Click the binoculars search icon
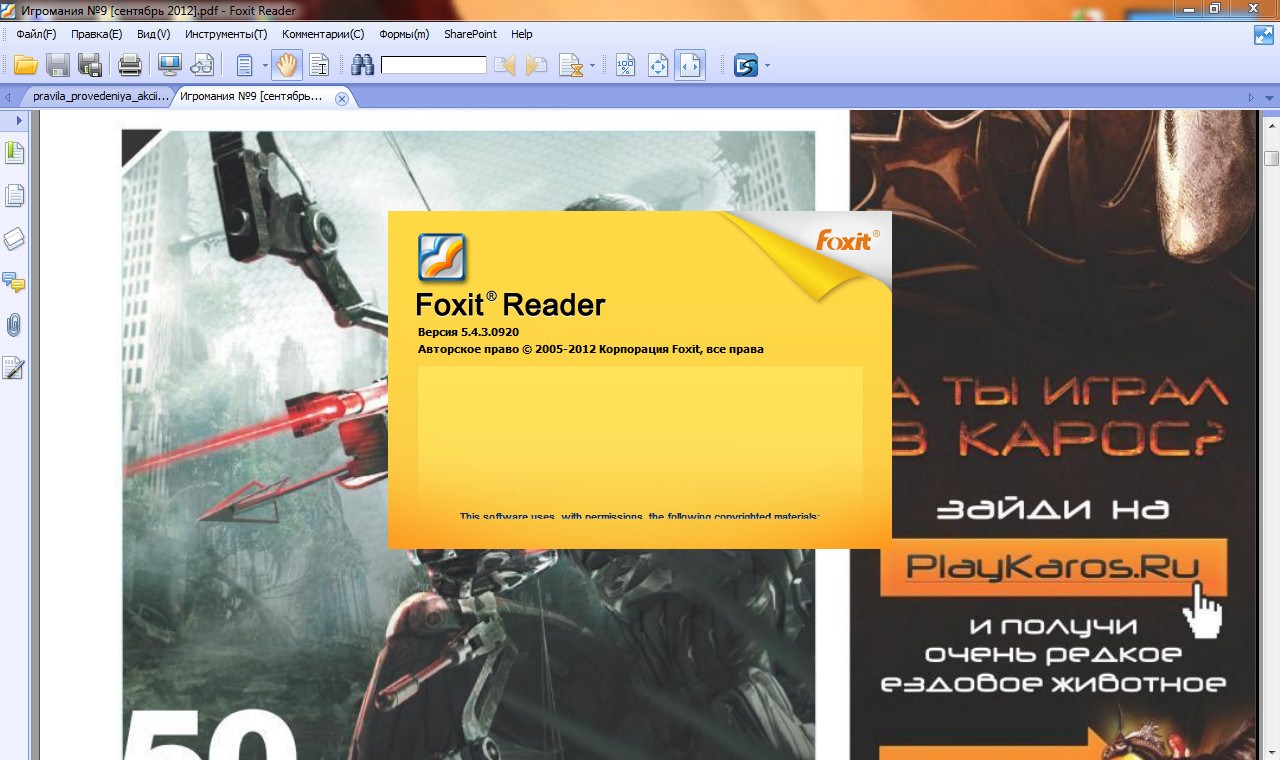Screen dimensions: 1280x760 [362, 66]
